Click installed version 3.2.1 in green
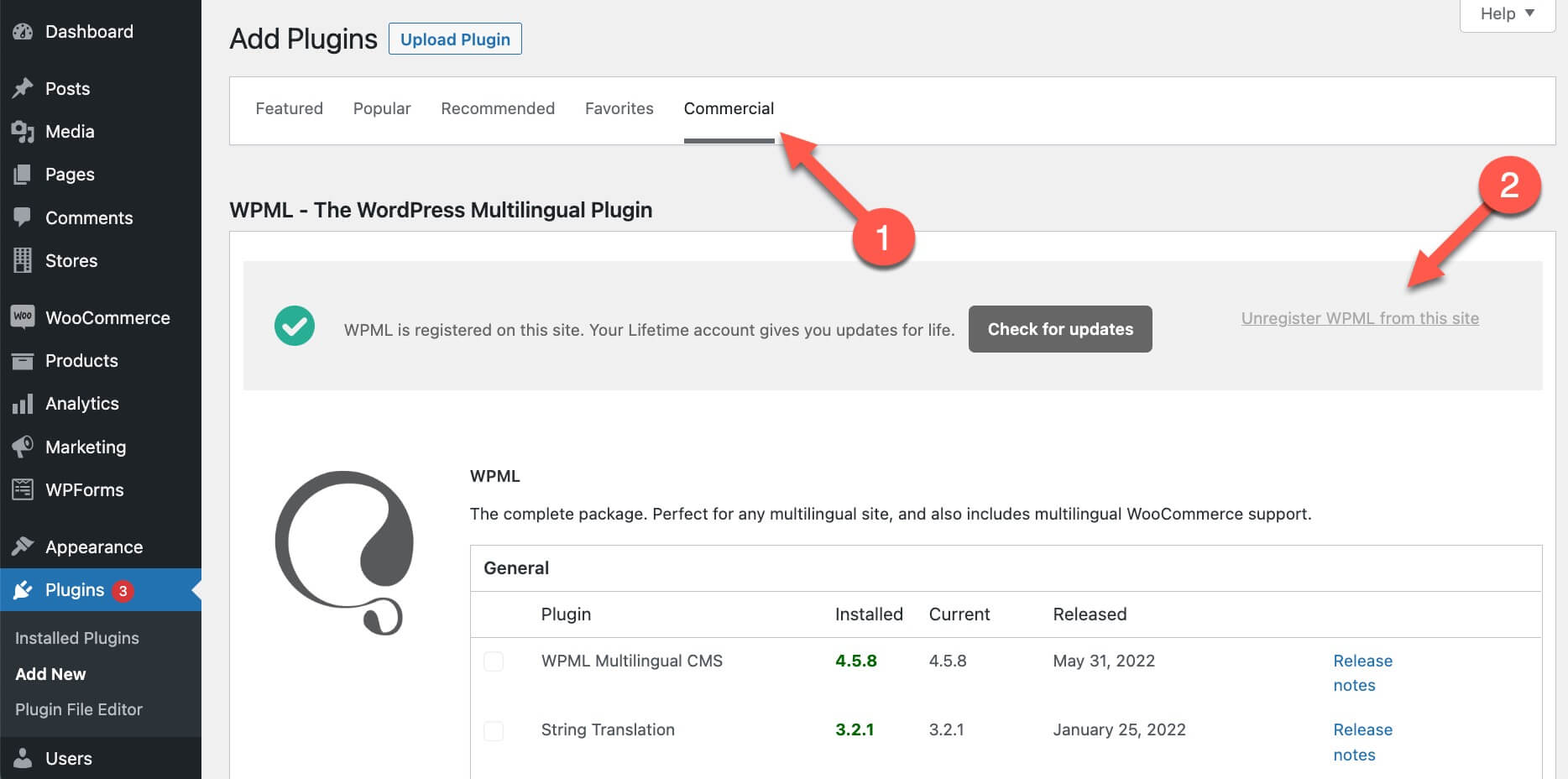Image resolution: width=1568 pixels, height=779 pixels. click(x=855, y=729)
